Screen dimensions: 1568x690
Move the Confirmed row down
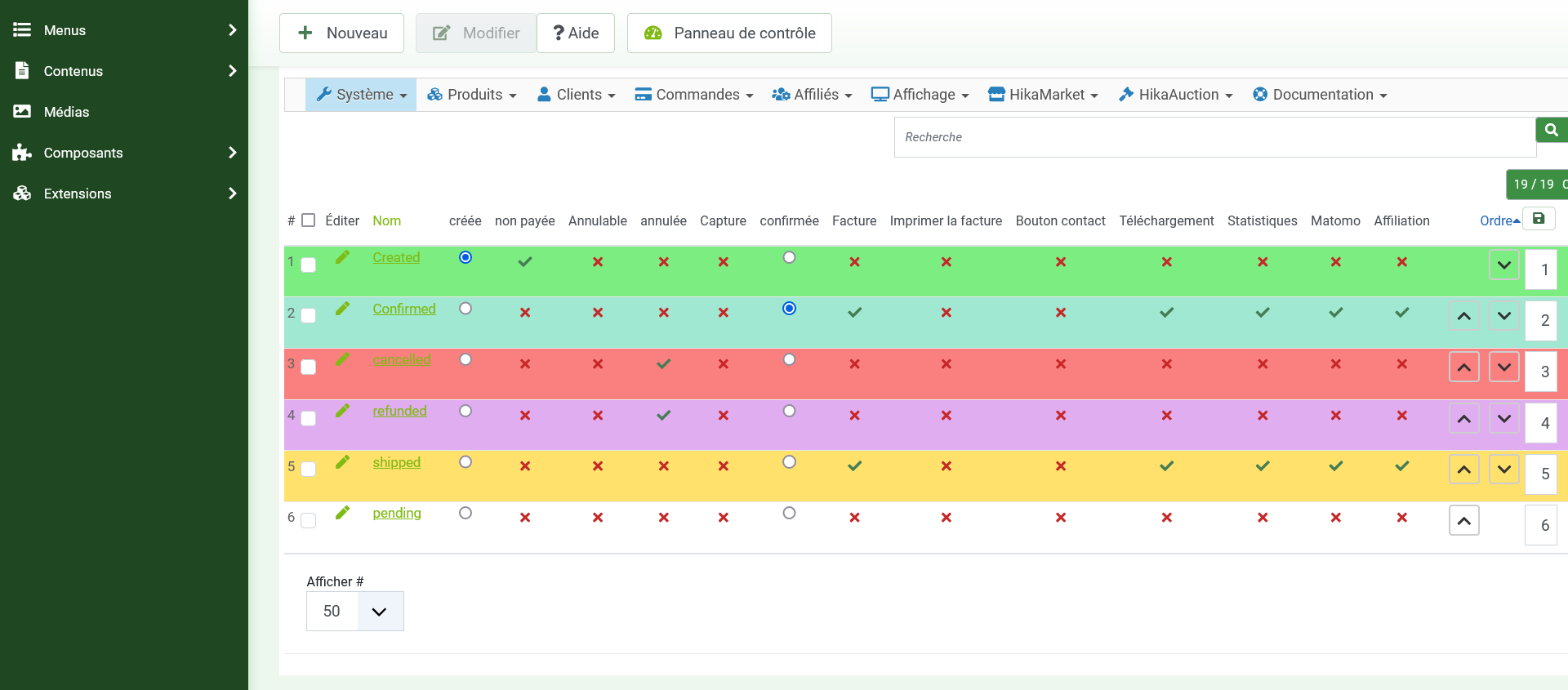[1504, 316]
